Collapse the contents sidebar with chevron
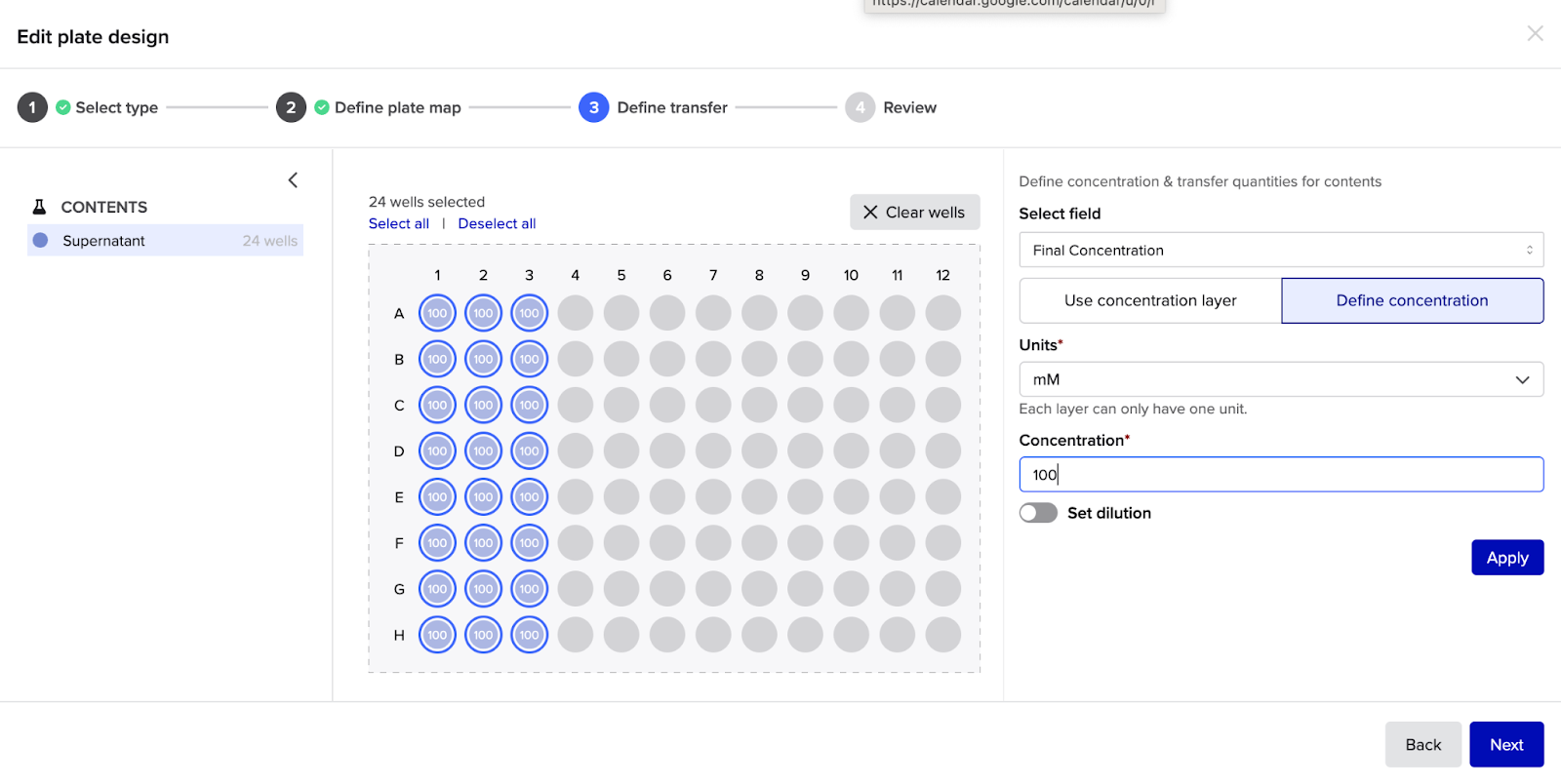Screen dimensions: 1561x784 [293, 180]
